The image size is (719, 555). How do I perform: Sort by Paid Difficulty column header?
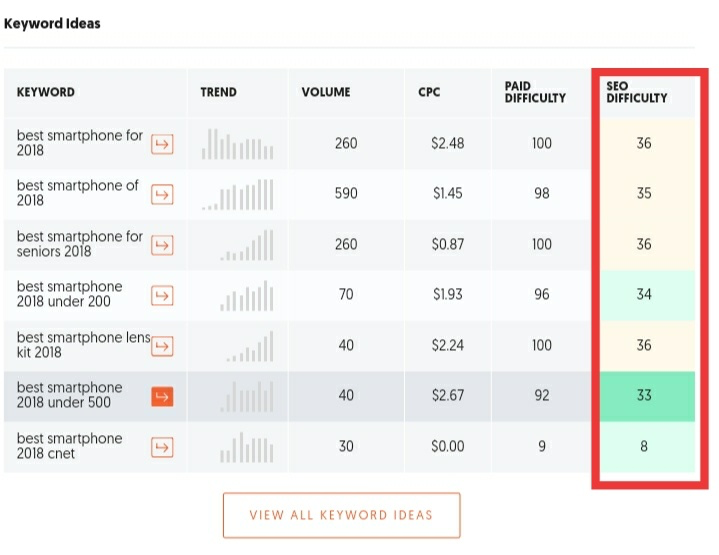point(535,92)
